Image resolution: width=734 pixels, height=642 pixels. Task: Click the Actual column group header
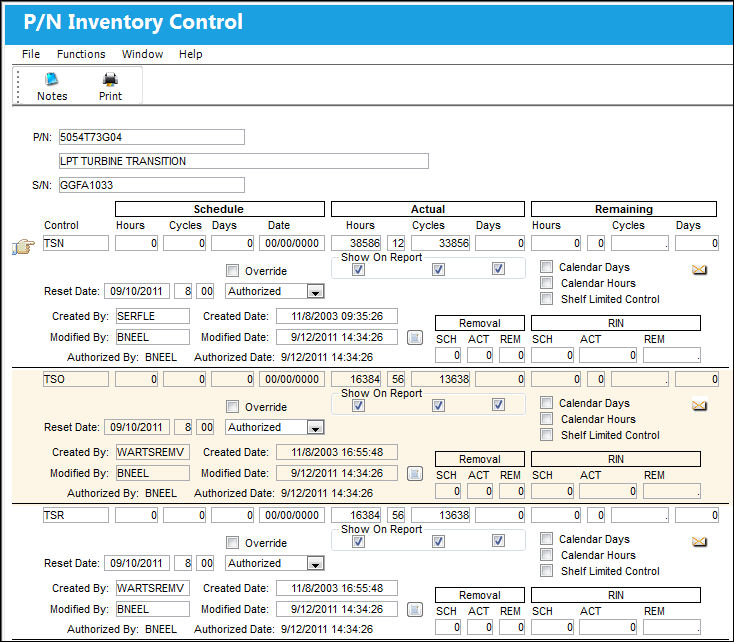coord(428,209)
